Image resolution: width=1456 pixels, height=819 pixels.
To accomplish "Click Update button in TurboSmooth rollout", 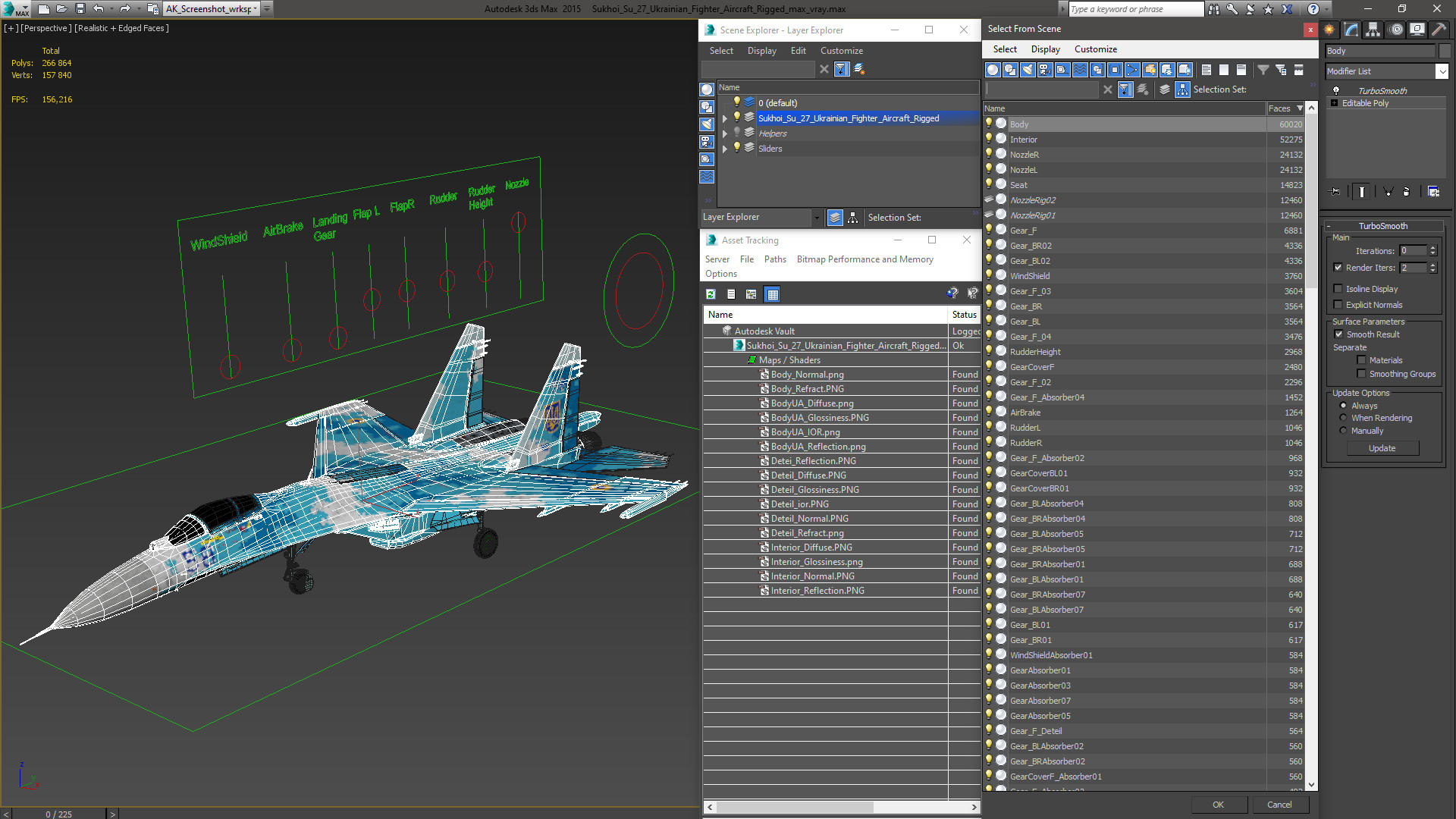I will point(1382,448).
